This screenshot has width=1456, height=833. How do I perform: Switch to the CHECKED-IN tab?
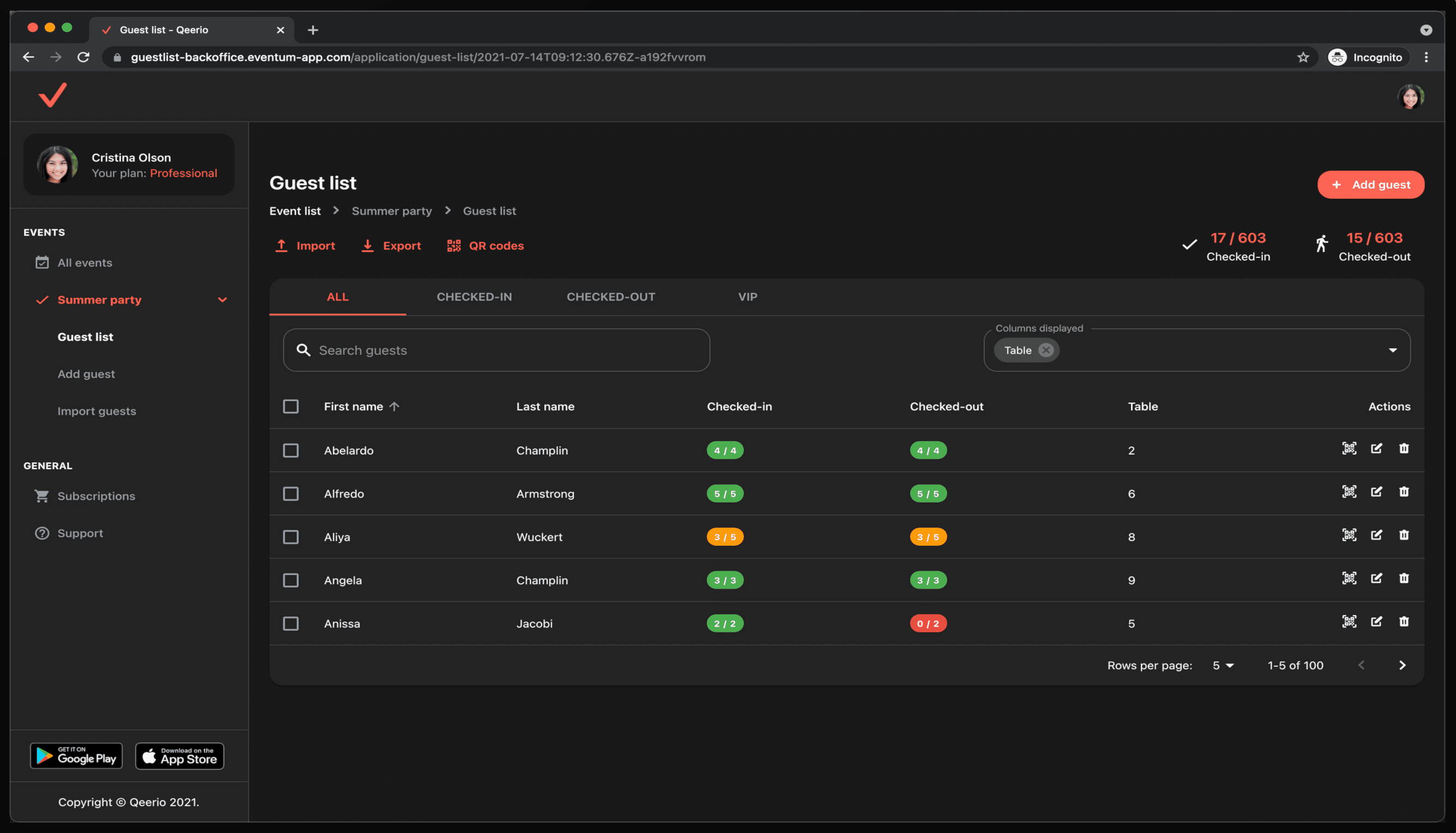click(x=474, y=297)
